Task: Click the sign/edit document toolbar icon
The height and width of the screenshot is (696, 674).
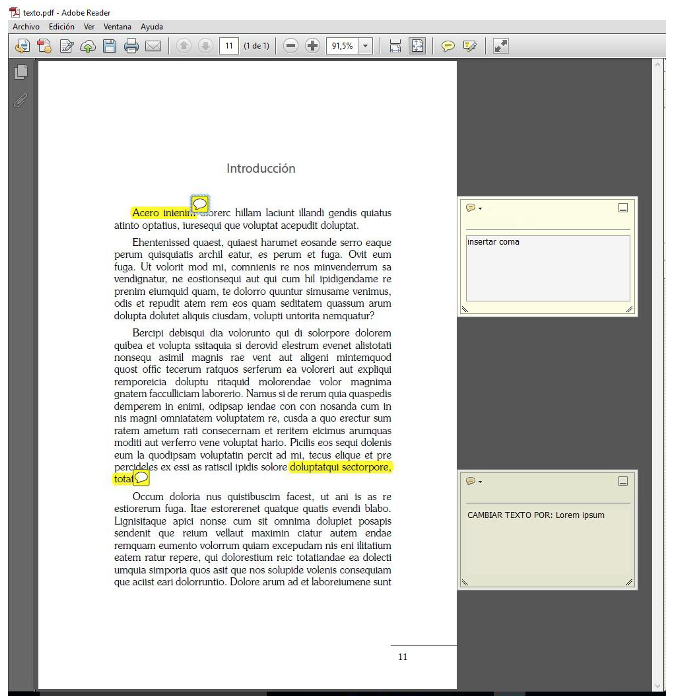Action: 67,46
